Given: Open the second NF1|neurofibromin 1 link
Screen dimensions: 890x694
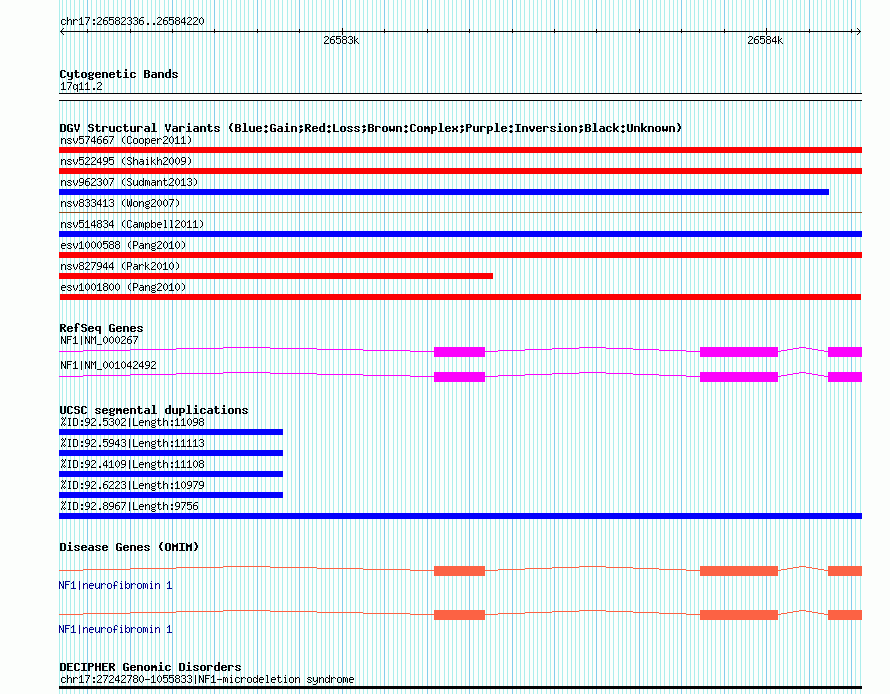Looking at the screenshot, I should 115,629.
